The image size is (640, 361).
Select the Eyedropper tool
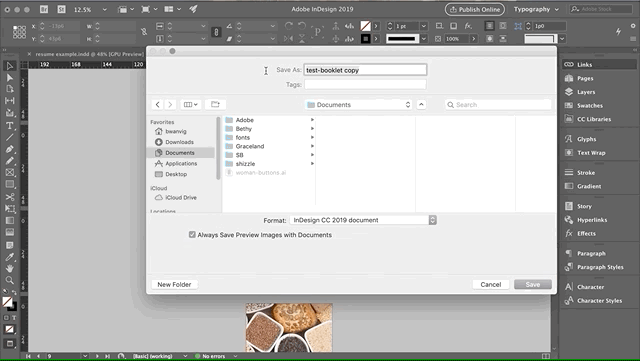pyautogui.click(x=10, y=257)
